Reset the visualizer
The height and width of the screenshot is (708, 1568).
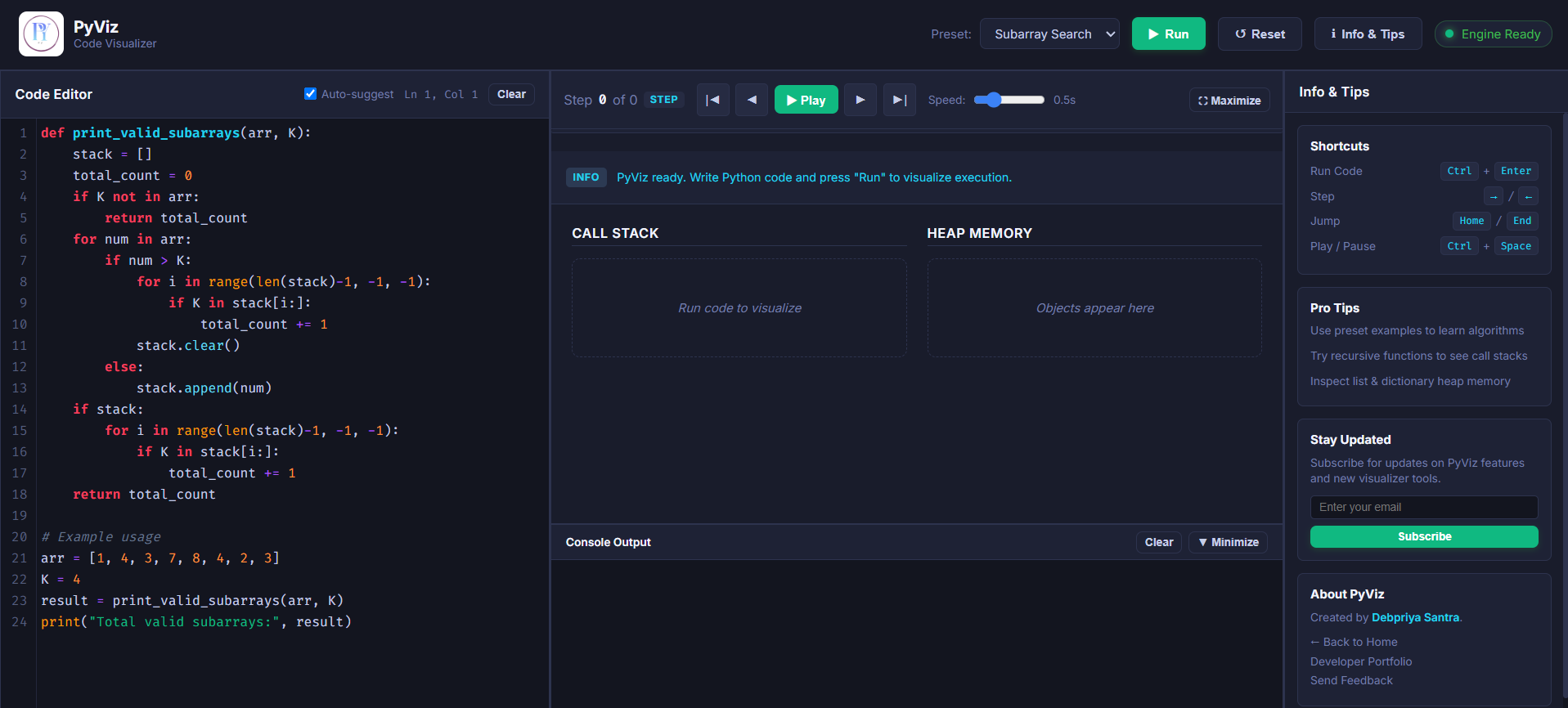click(1260, 34)
